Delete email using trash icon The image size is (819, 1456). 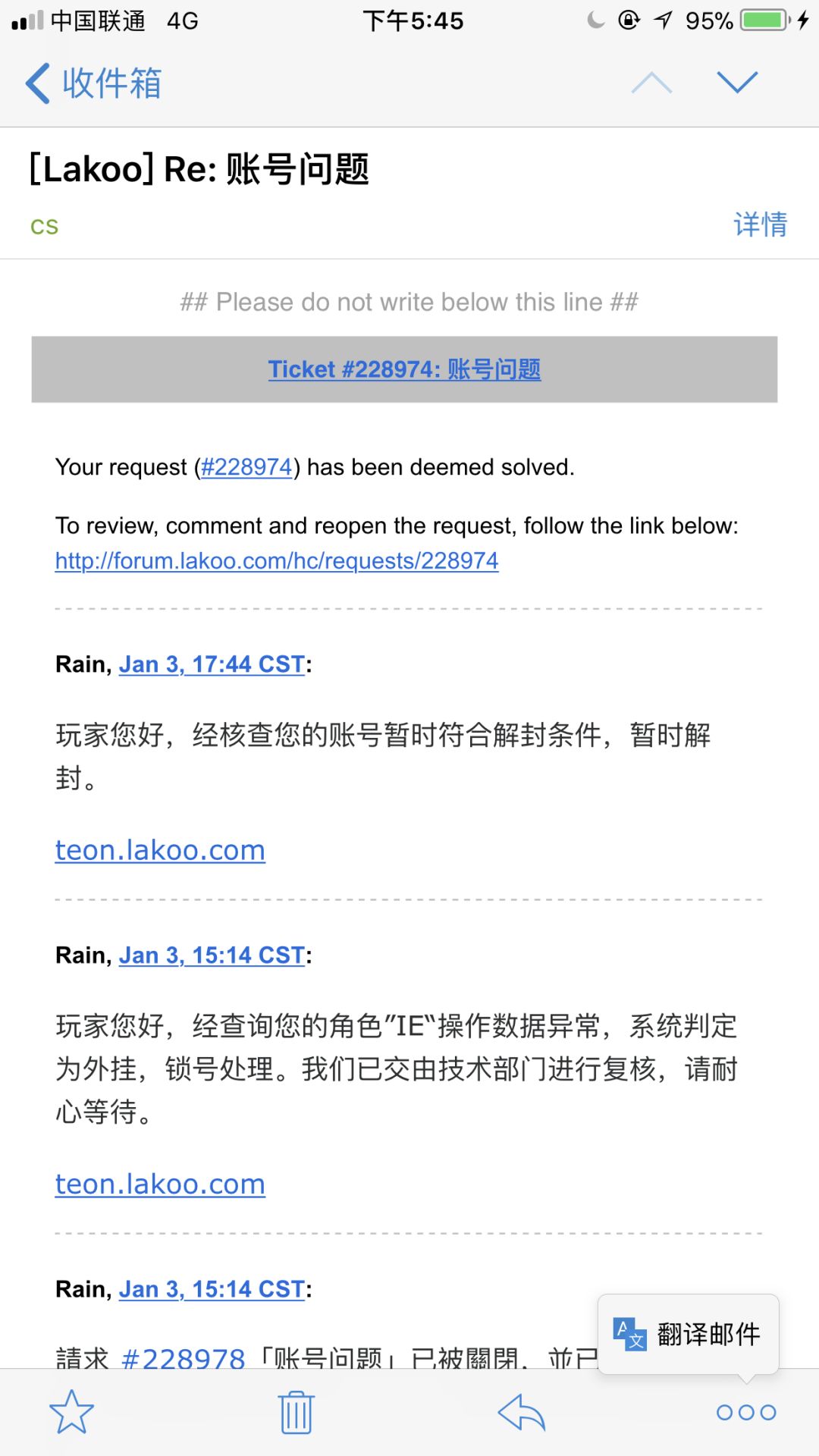tap(296, 1412)
